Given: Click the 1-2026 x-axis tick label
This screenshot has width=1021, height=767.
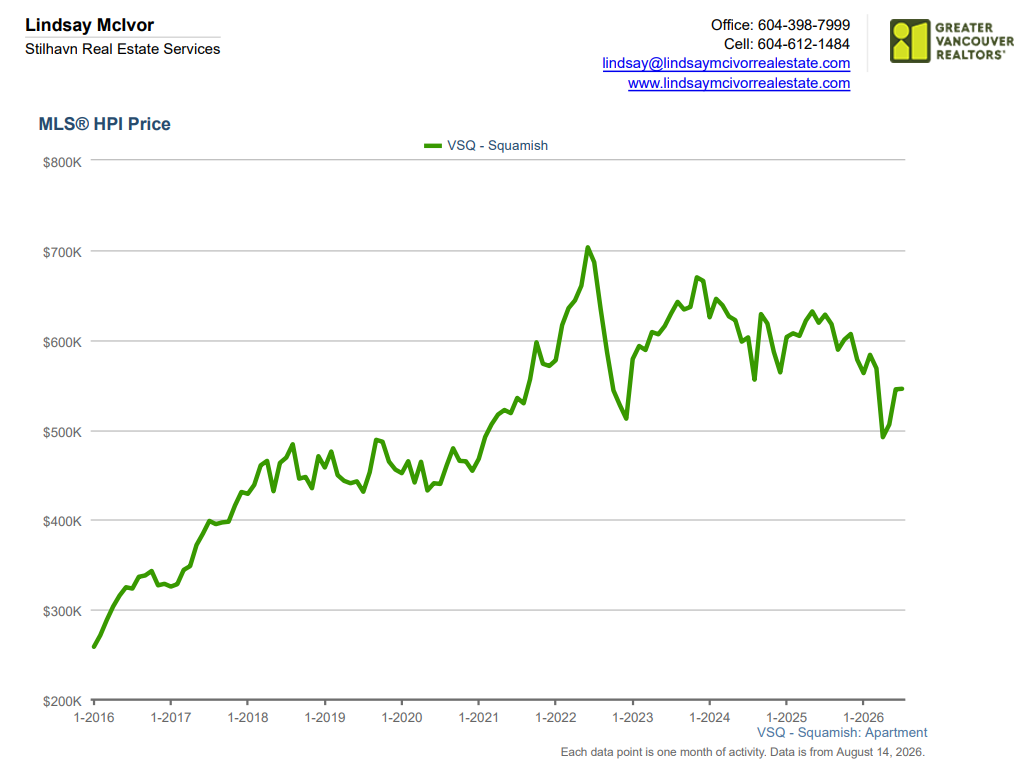Looking at the screenshot, I should tap(863, 717).
